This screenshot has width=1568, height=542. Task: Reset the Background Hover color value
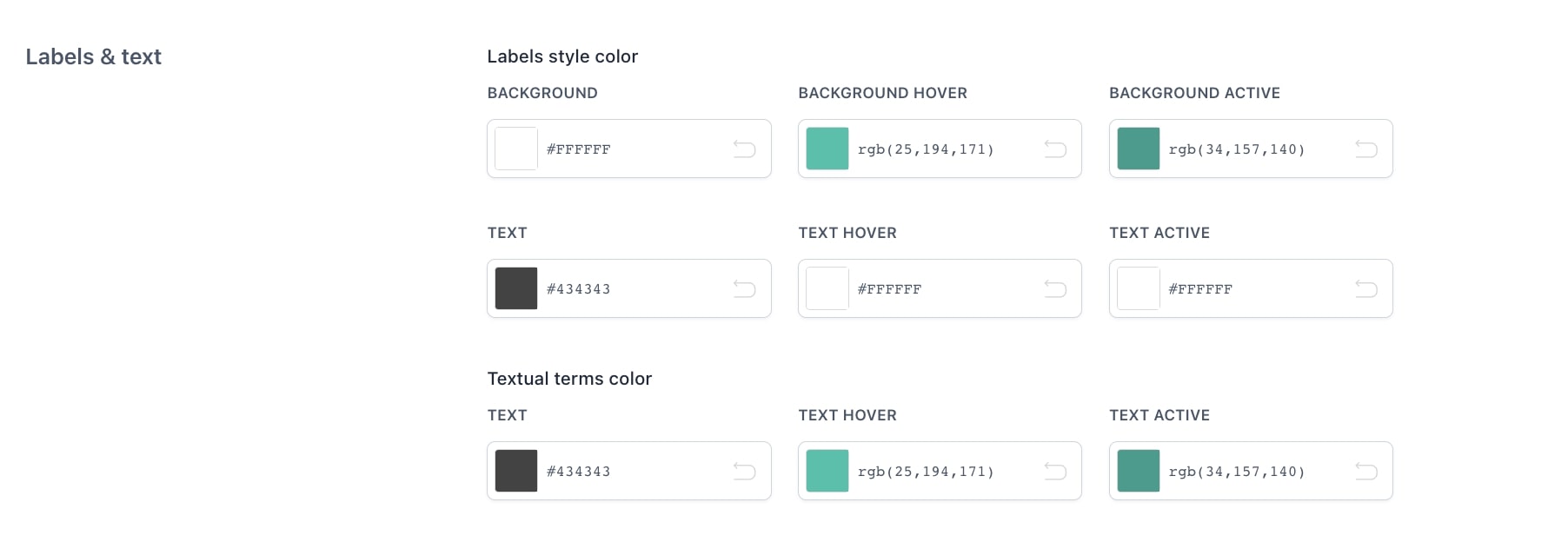coord(1055,149)
